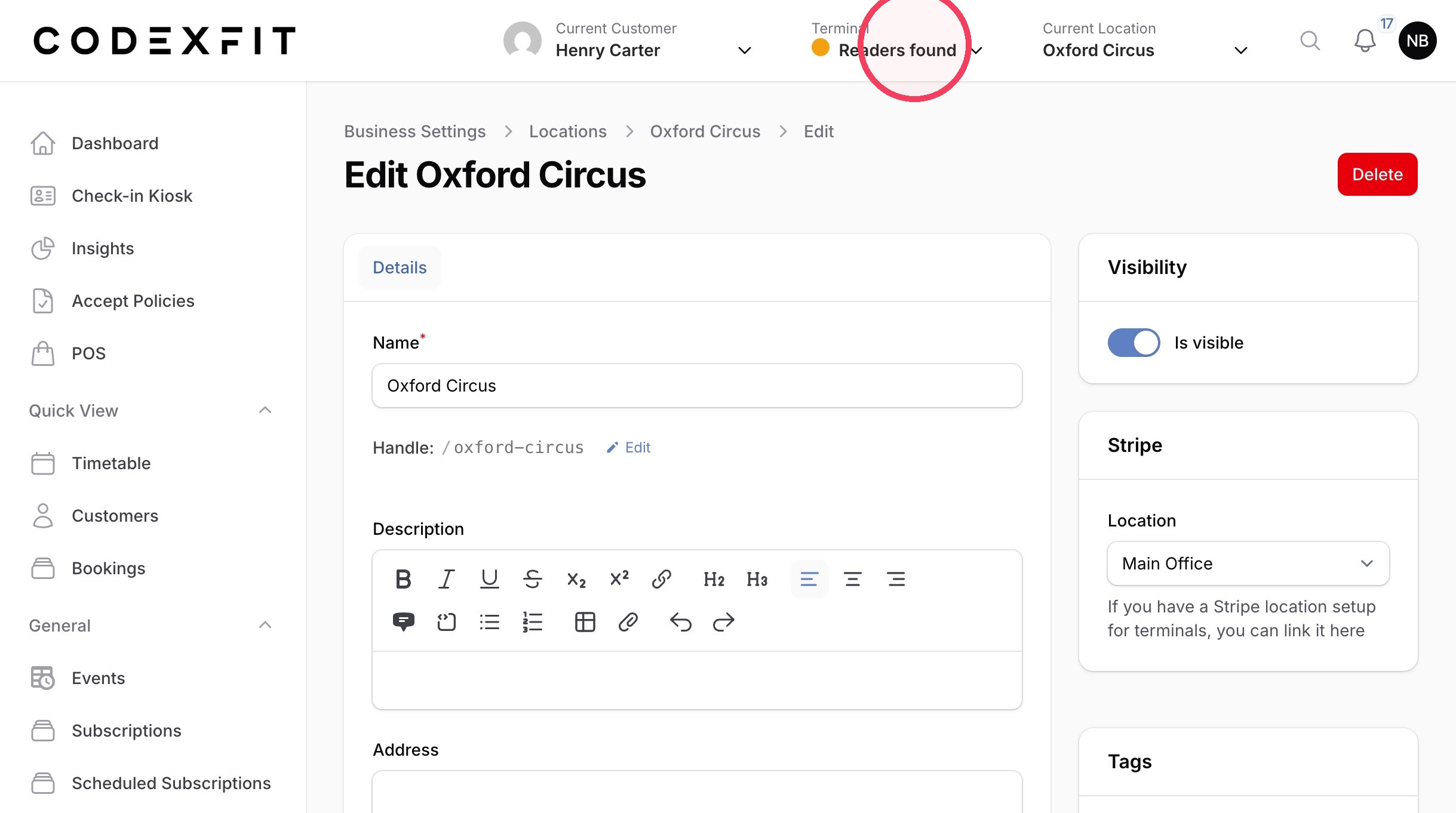This screenshot has width=1456, height=813.
Task: Center align the description text
Action: click(852, 579)
